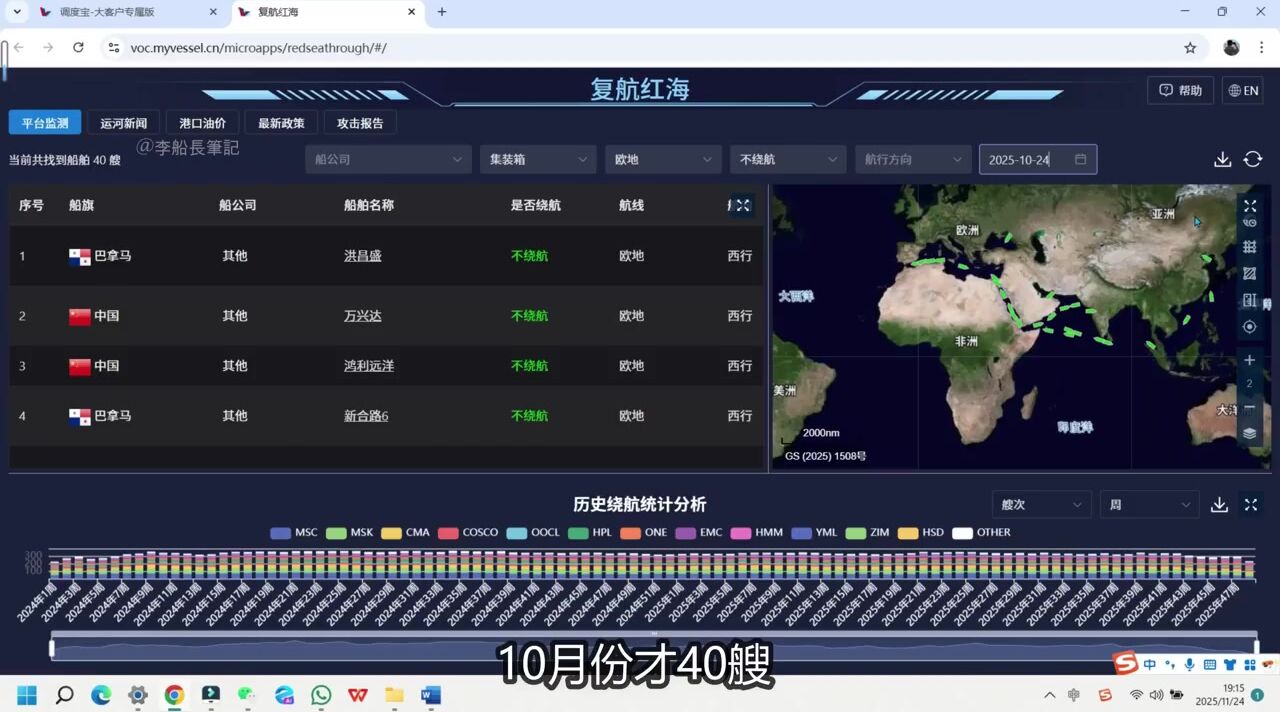Open the 集装箱 vessel type dropdown
1280x712 pixels.
(538, 160)
